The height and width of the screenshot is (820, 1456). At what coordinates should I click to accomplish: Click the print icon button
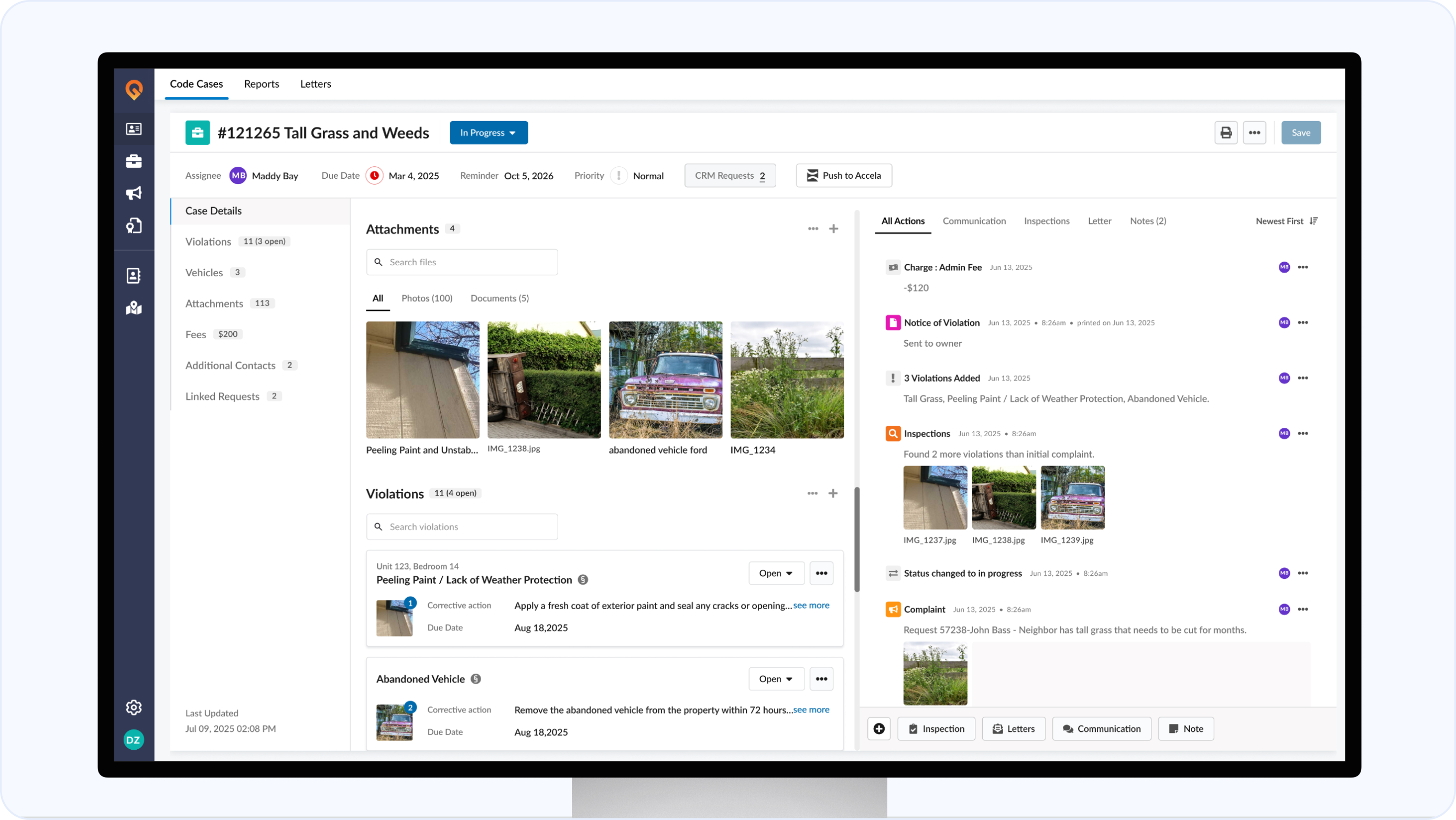pyautogui.click(x=1225, y=132)
